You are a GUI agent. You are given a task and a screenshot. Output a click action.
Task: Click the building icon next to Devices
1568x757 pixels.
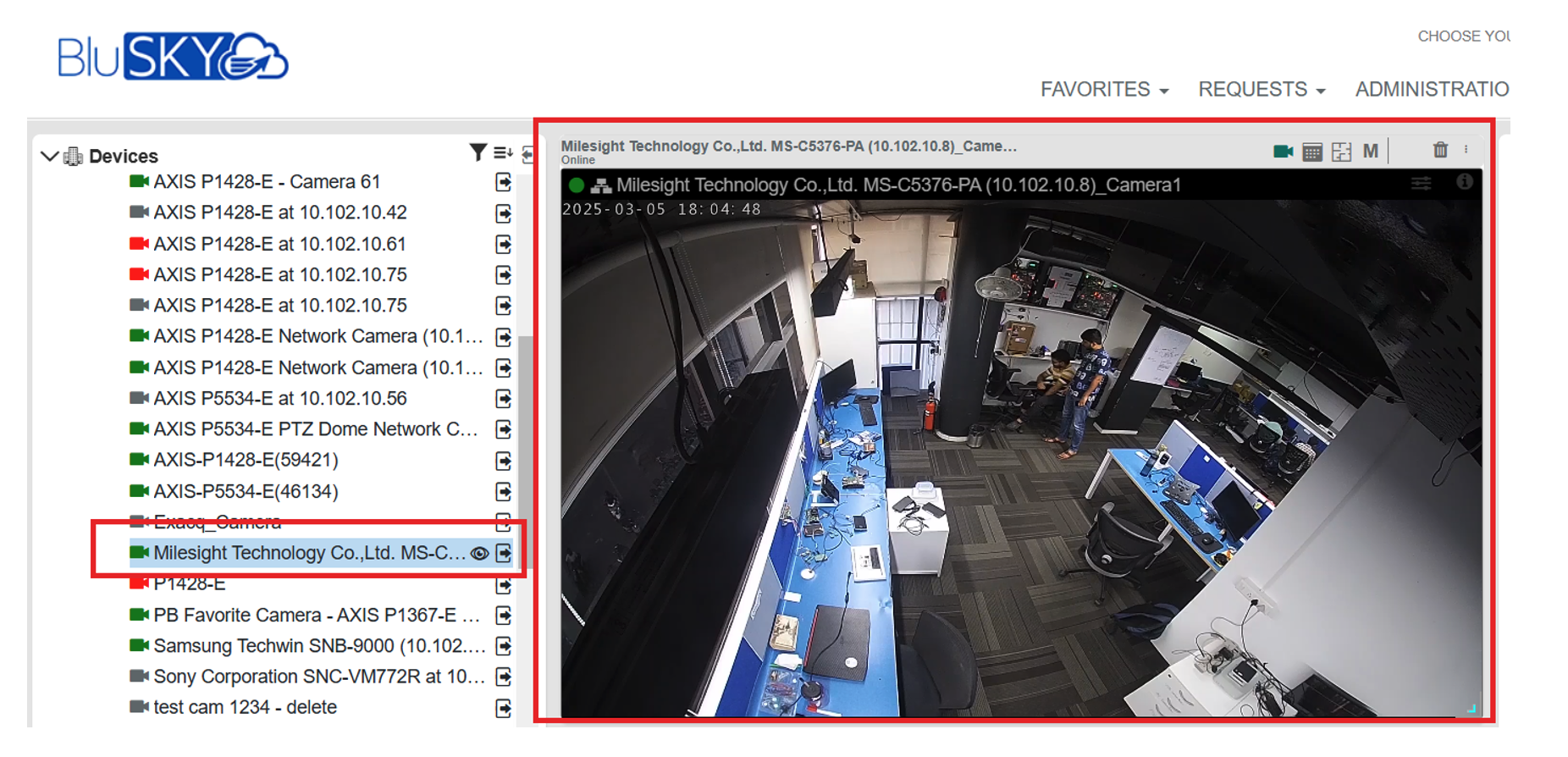[x=73, y=156]
